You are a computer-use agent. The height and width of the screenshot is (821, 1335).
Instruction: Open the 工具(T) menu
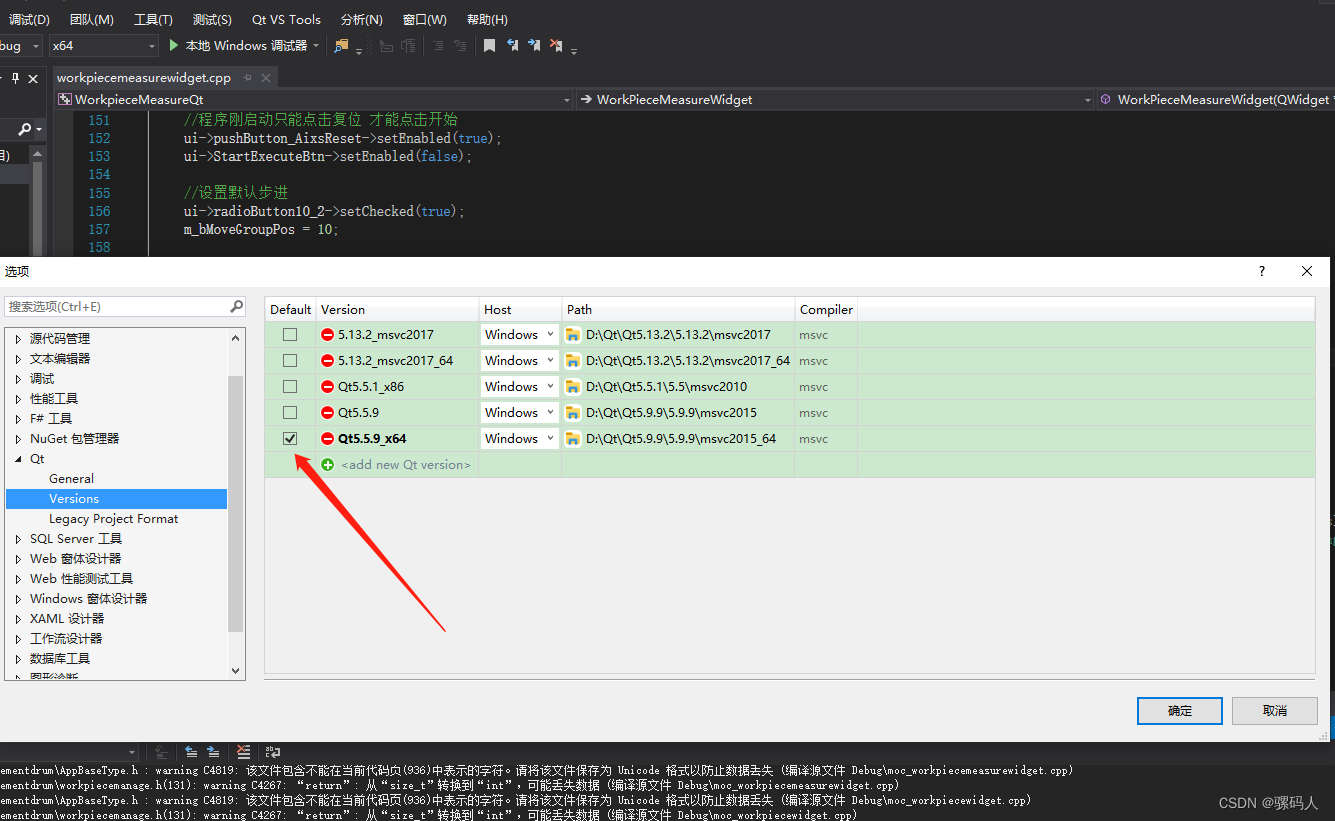coord(152,19)
